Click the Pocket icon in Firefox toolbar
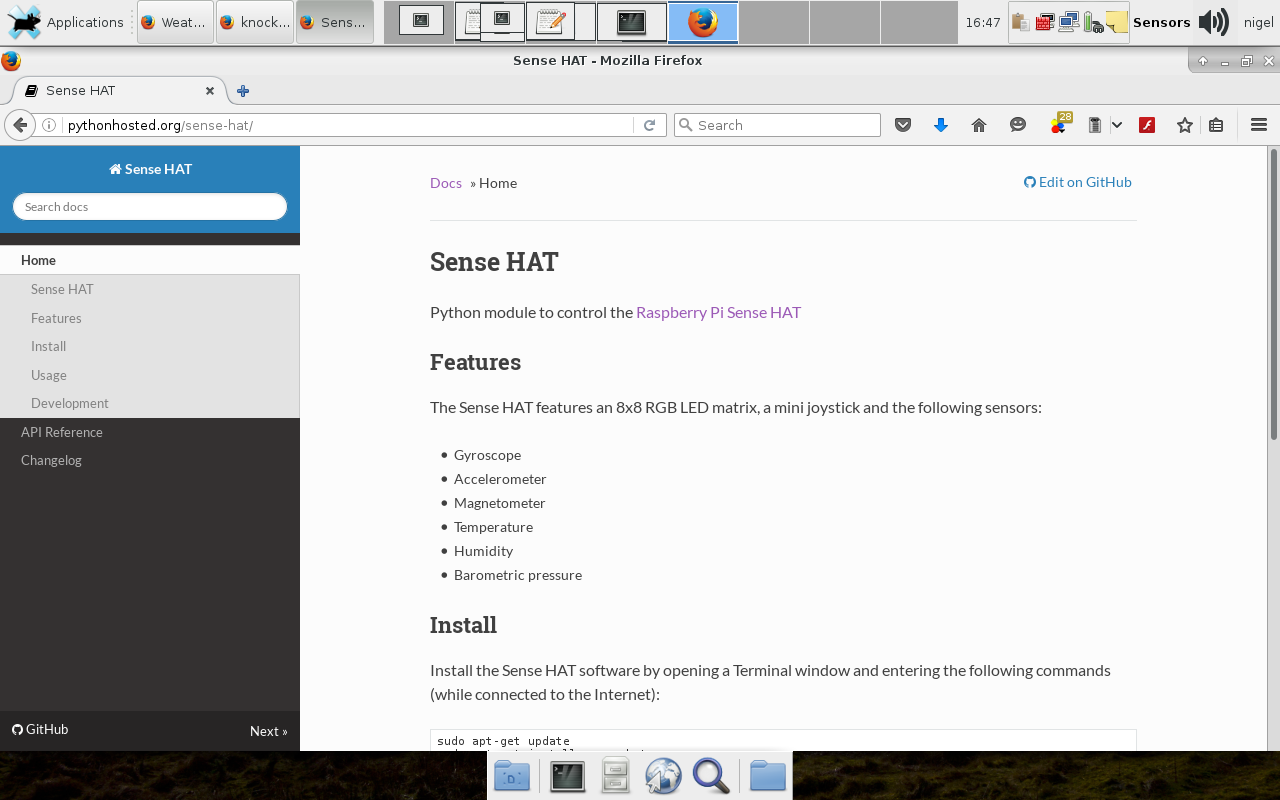 pyautogui.click(x=903, y=125)
